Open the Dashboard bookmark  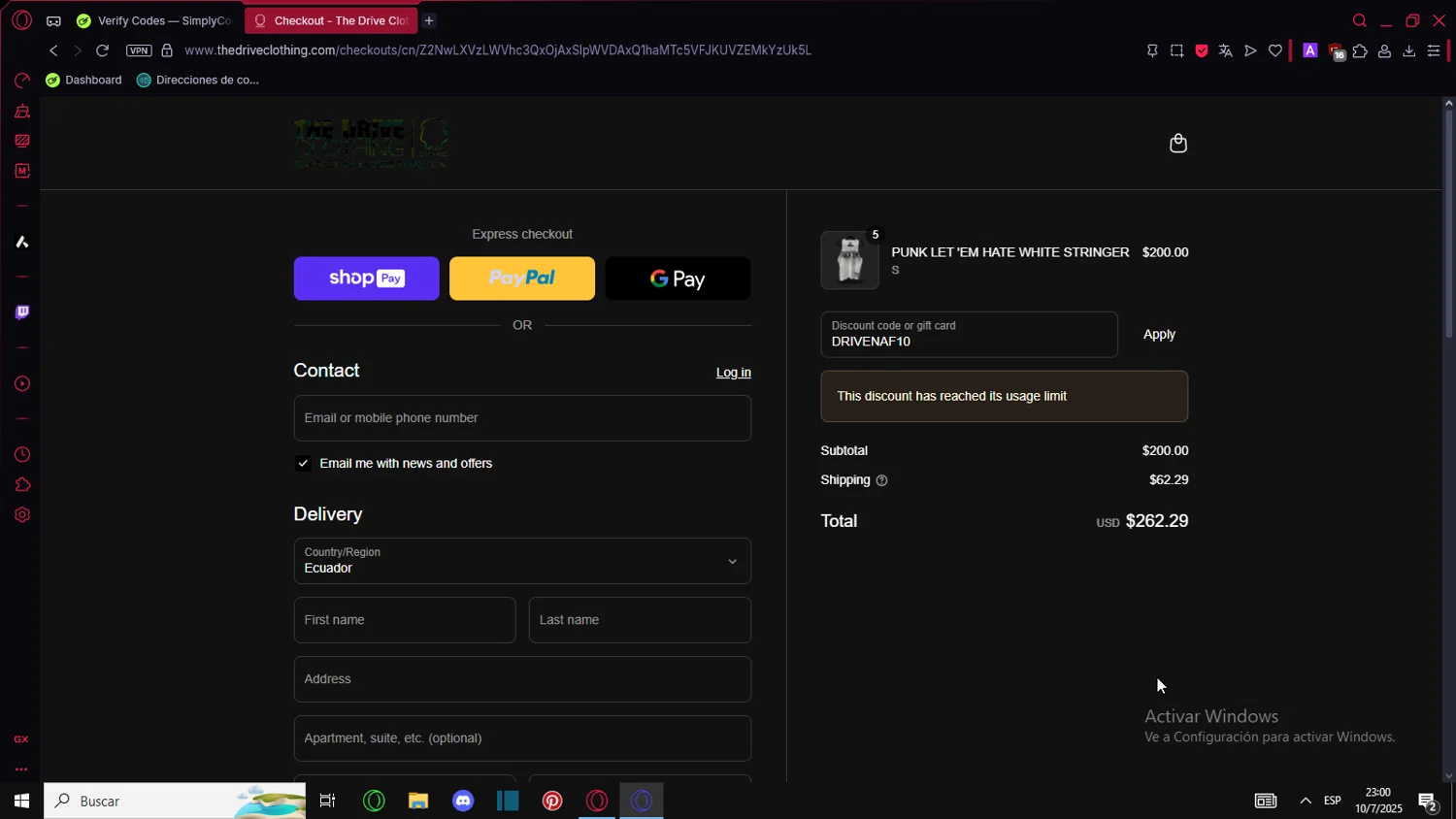coord(83,80)
